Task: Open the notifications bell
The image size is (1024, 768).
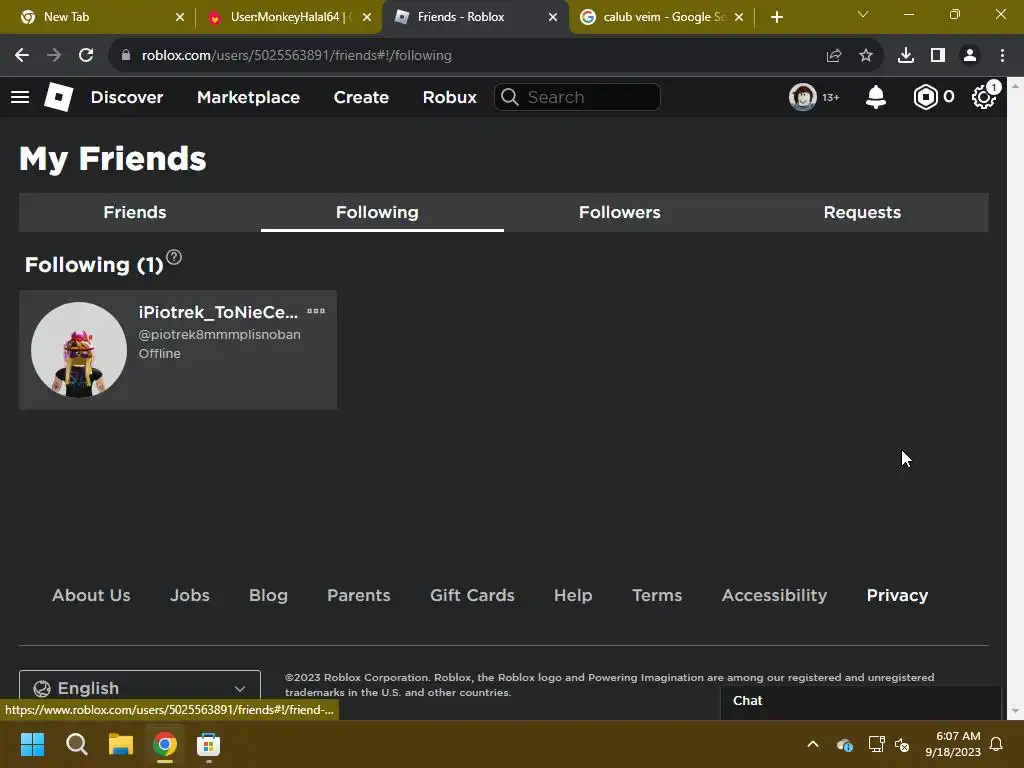Action: 876,97
